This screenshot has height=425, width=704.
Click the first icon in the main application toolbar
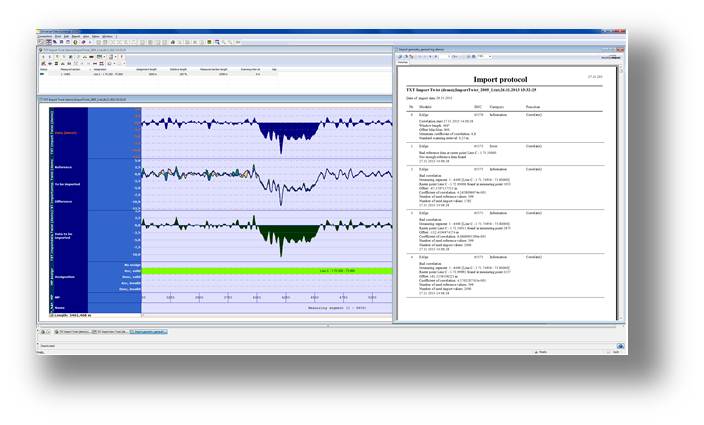(41, 43)
